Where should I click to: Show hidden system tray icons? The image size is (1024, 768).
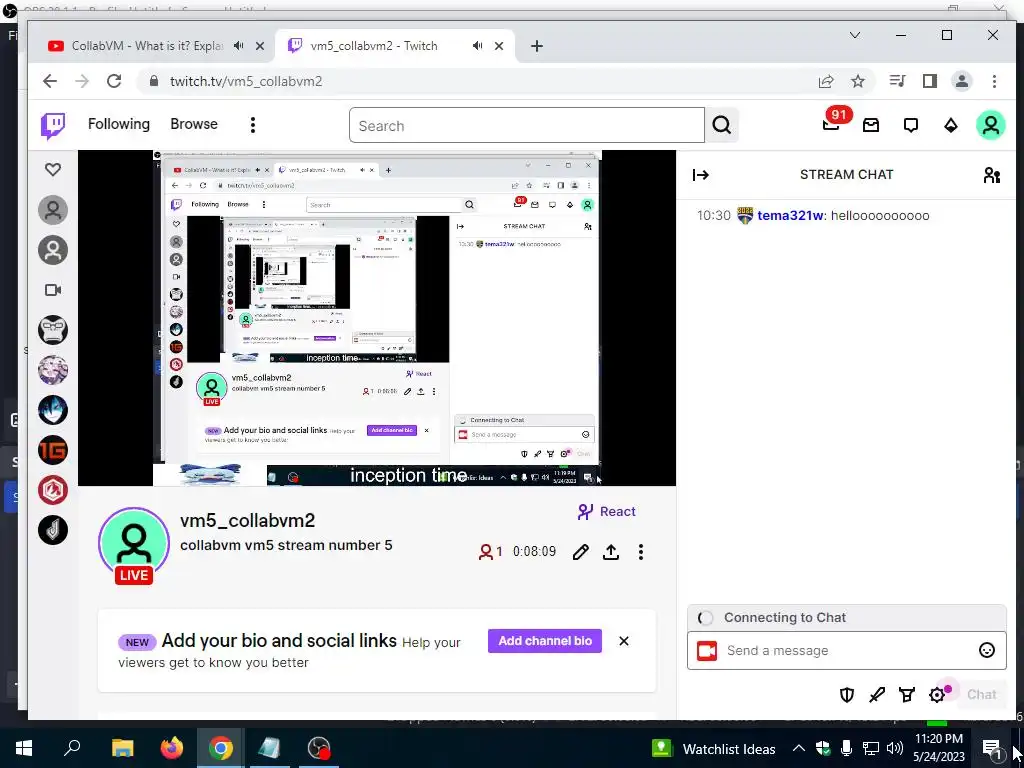(798, 748)
